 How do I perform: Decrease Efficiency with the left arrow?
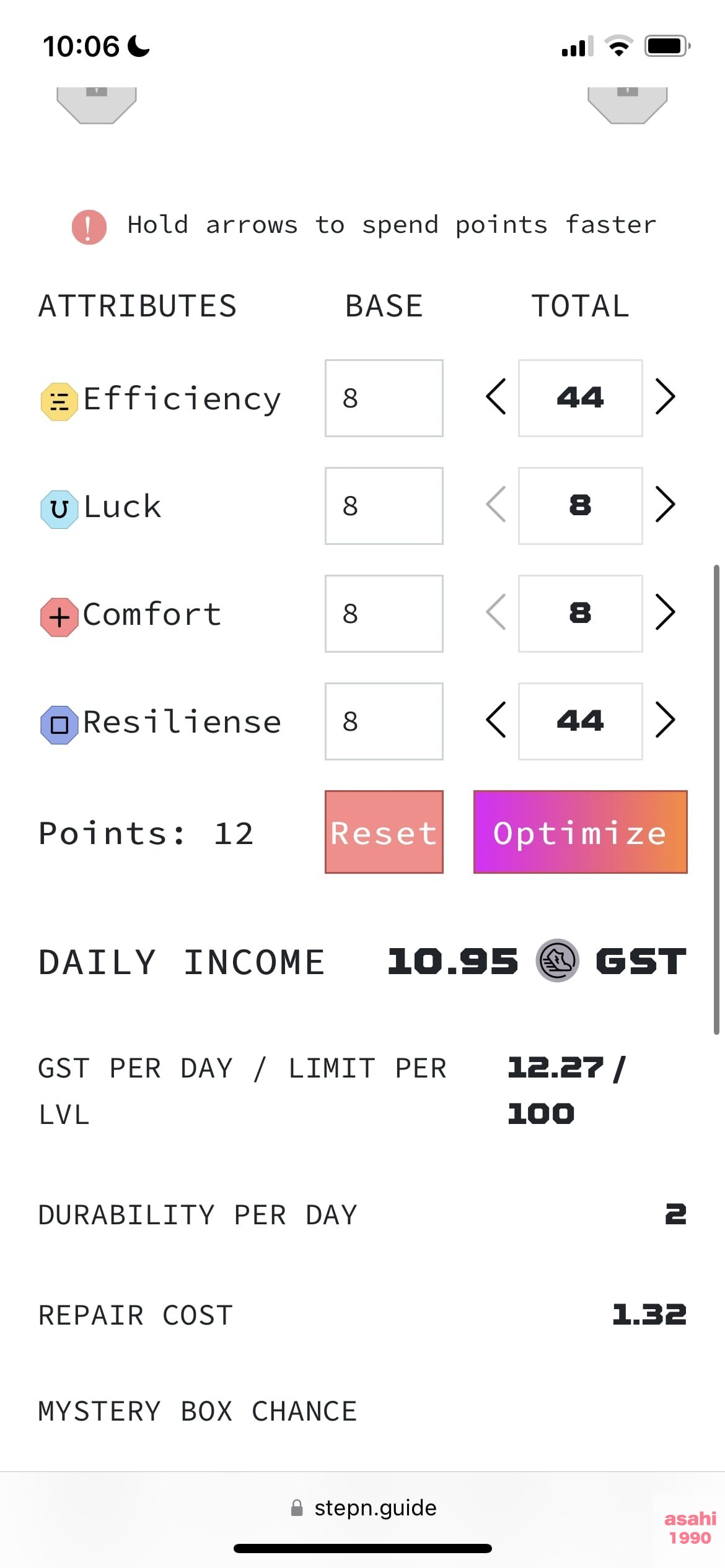pyautogui.click(x=496, y=396)
